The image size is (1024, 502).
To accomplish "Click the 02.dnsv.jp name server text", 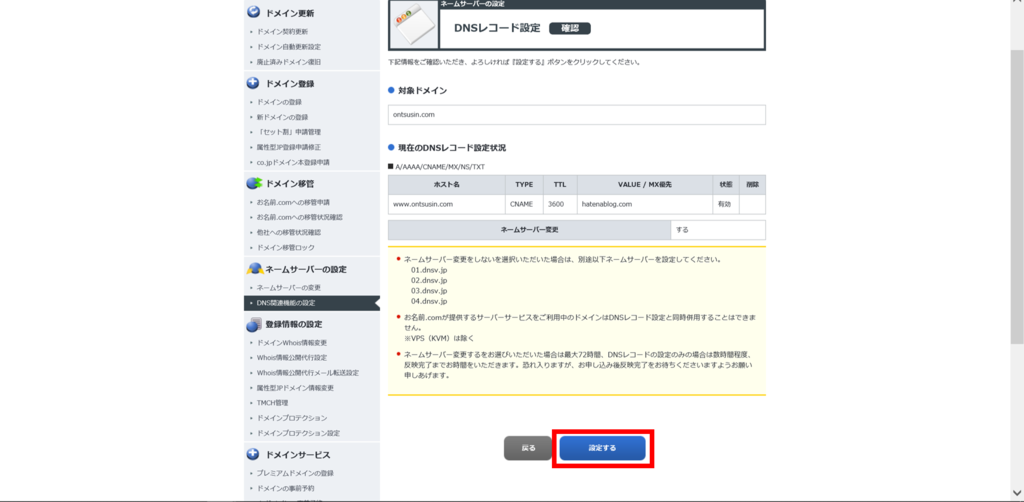I will coord(429,280).
